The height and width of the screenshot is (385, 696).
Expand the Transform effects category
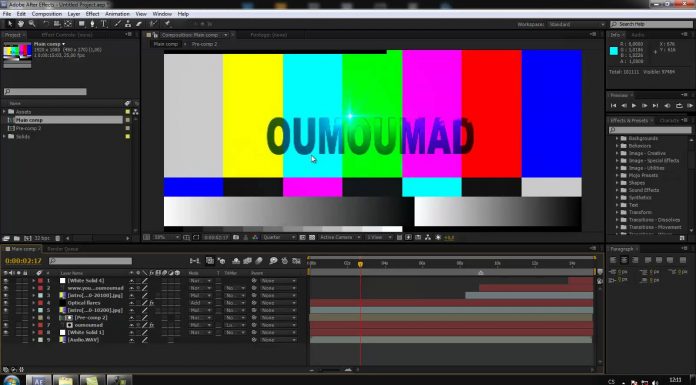(x=617, y=212)
